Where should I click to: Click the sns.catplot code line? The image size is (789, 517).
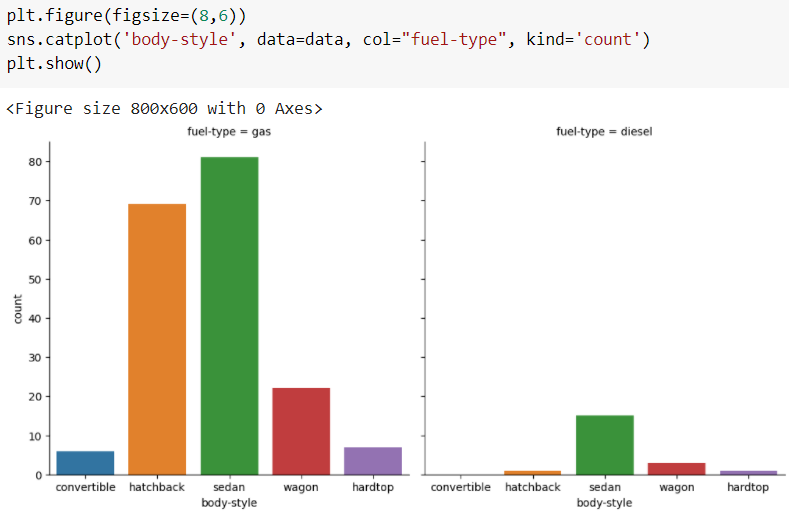click(x=328, y=39)
